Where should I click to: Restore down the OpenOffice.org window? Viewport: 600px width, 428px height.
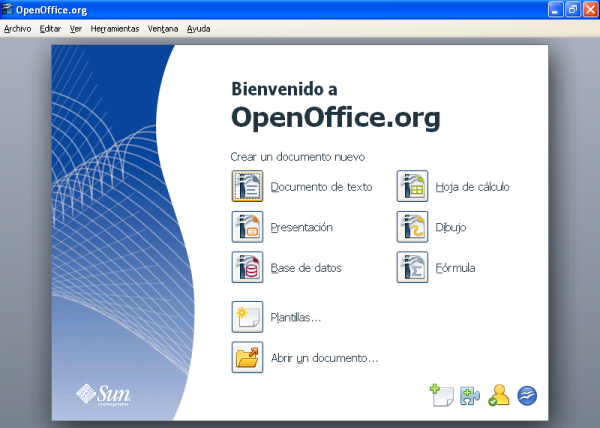coord(572,9)
